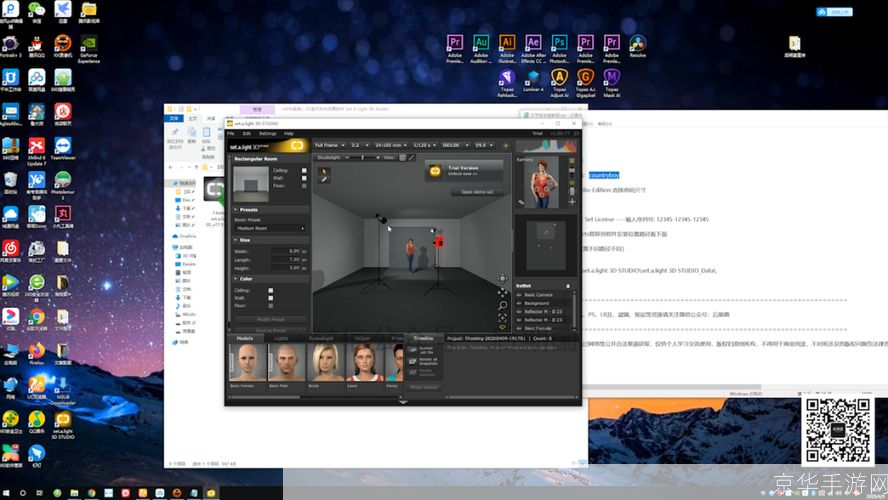The height and width of the screenshot is (500, 888).
Task: Click the cross arrows icon beside camera preview
Action: tap(572, 202)
